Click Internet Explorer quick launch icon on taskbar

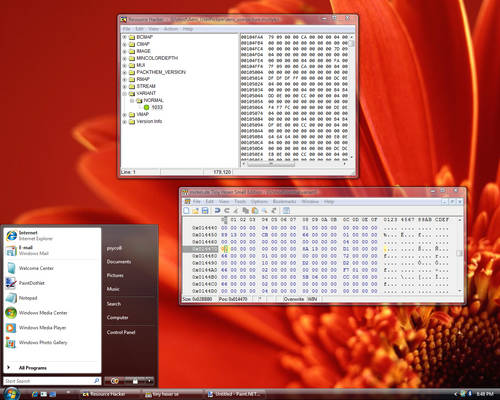click(x=35, y=394)
